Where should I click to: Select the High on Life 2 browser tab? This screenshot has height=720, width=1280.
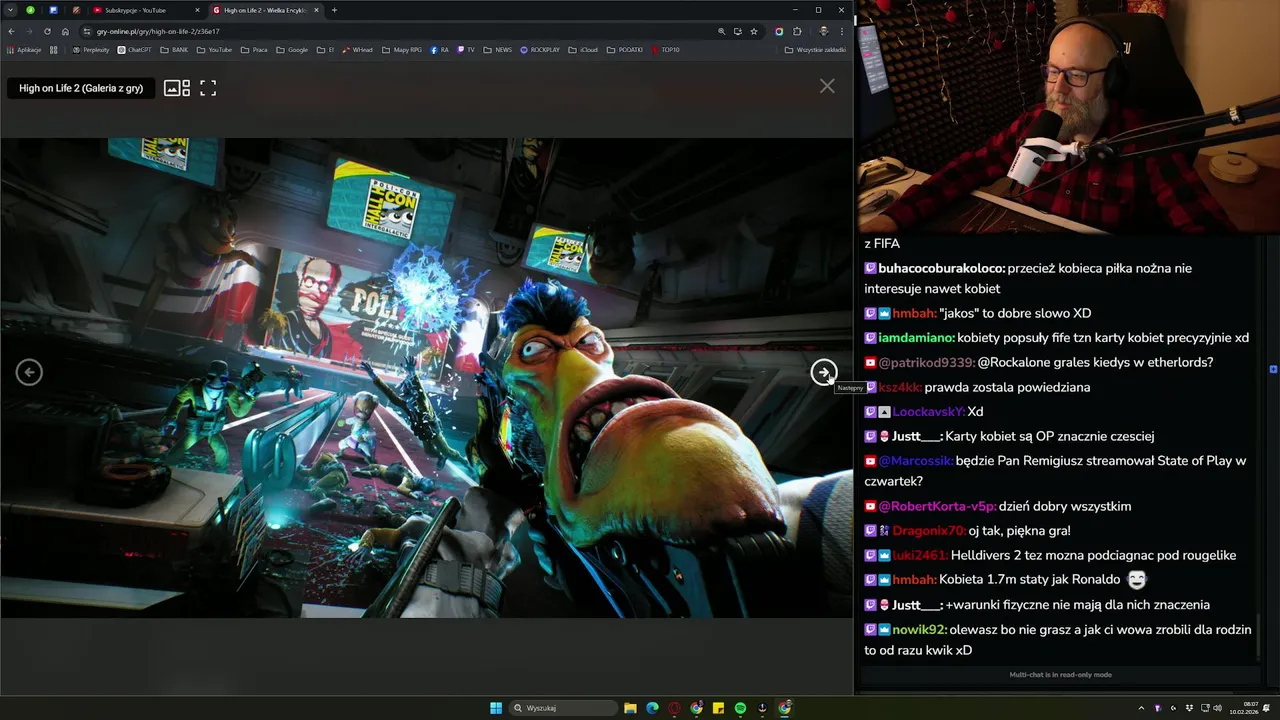(265, 10)
